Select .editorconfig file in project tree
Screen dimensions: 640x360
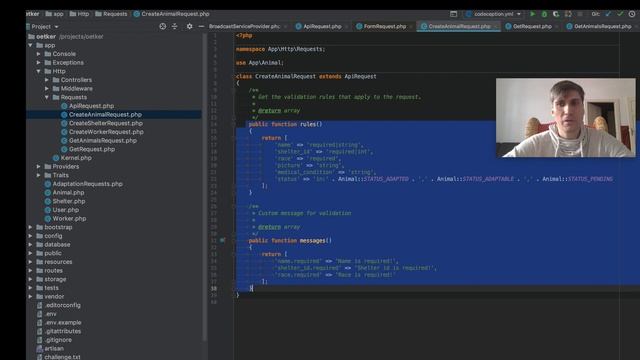[62, 305]
